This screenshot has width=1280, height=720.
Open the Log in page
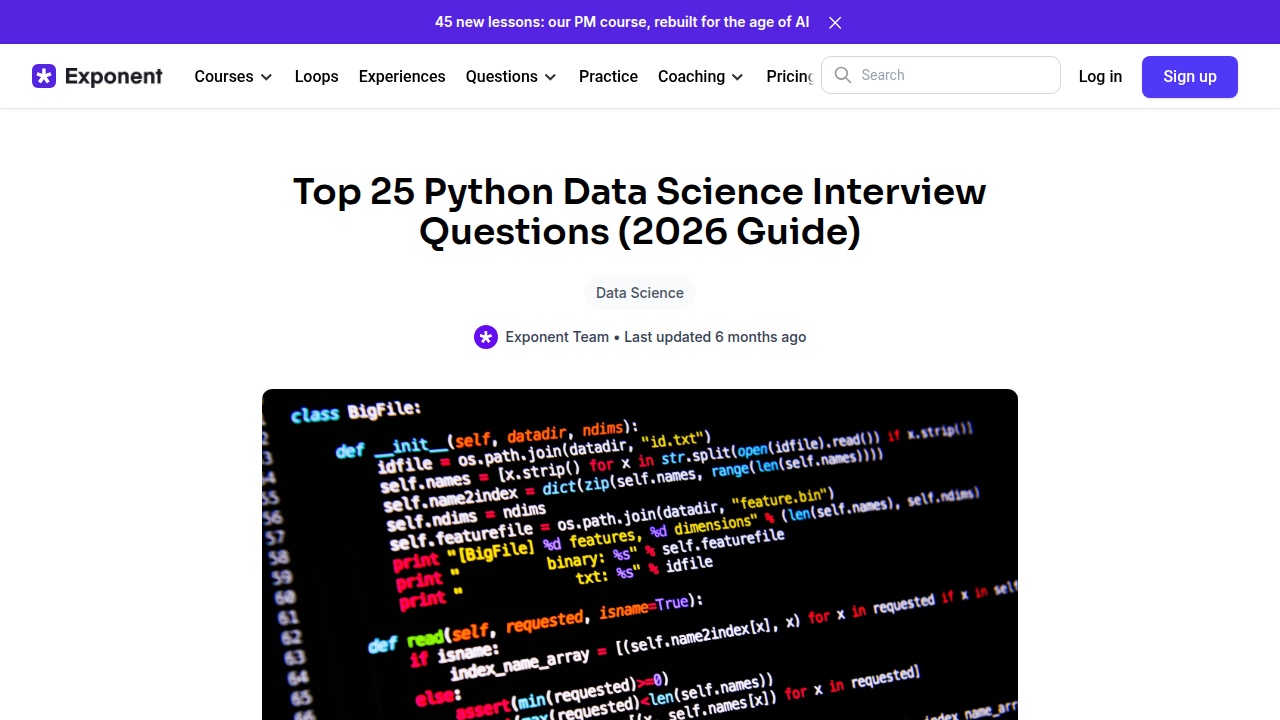[x=1100, y=77]
